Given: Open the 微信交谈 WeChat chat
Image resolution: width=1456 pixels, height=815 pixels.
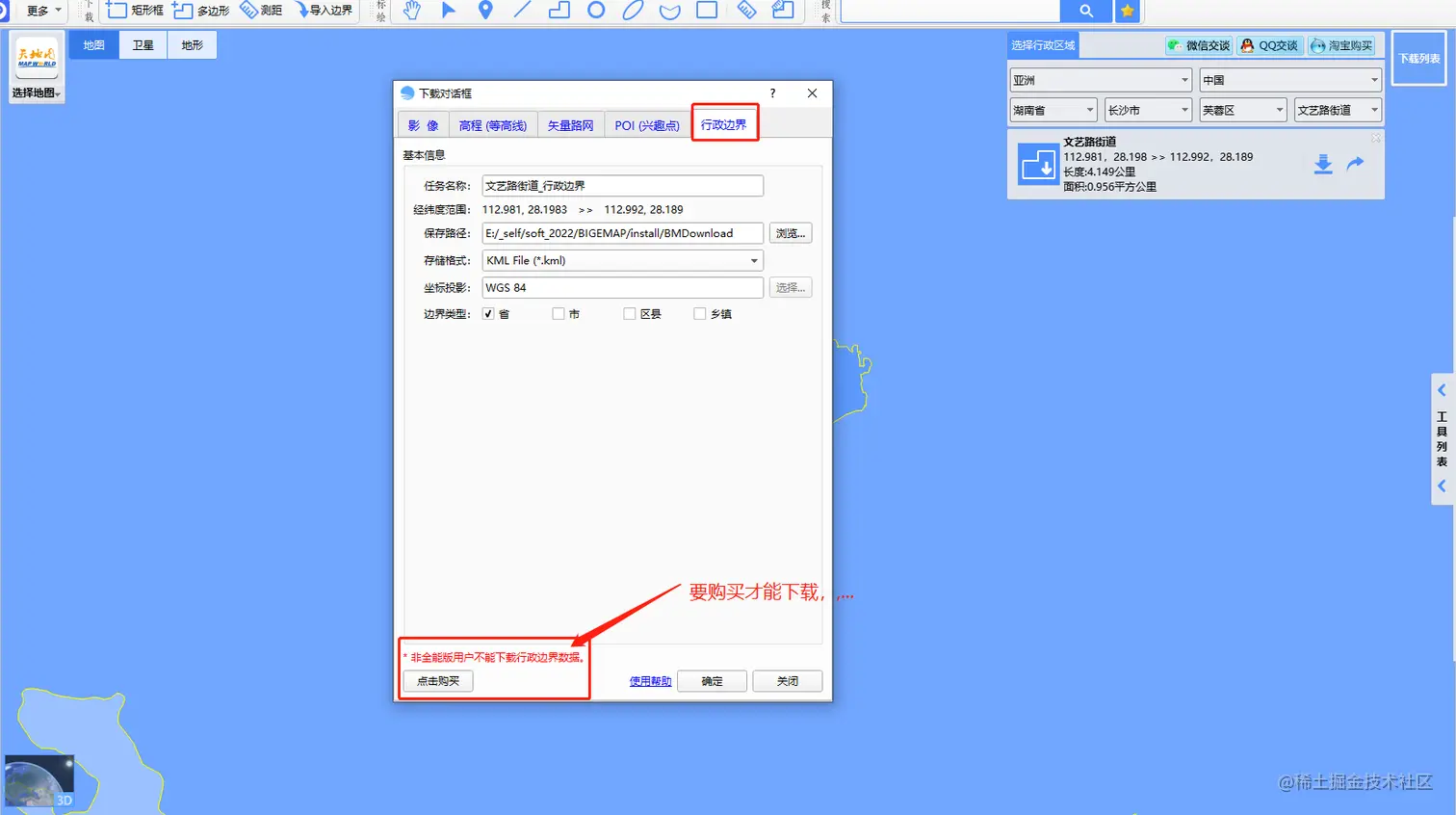Looking at the screenshot, I should (1199, 45).
